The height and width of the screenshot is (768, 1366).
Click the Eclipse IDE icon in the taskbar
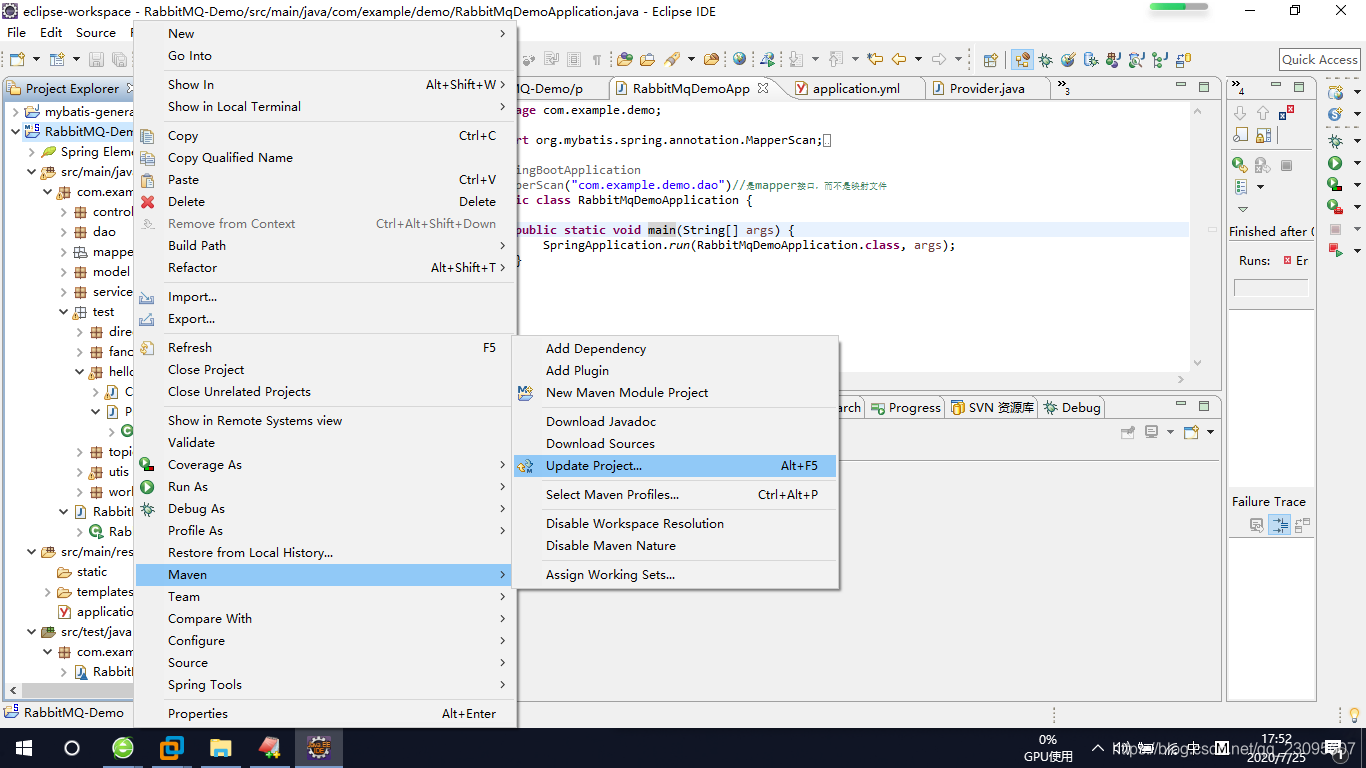coord(319,748)
